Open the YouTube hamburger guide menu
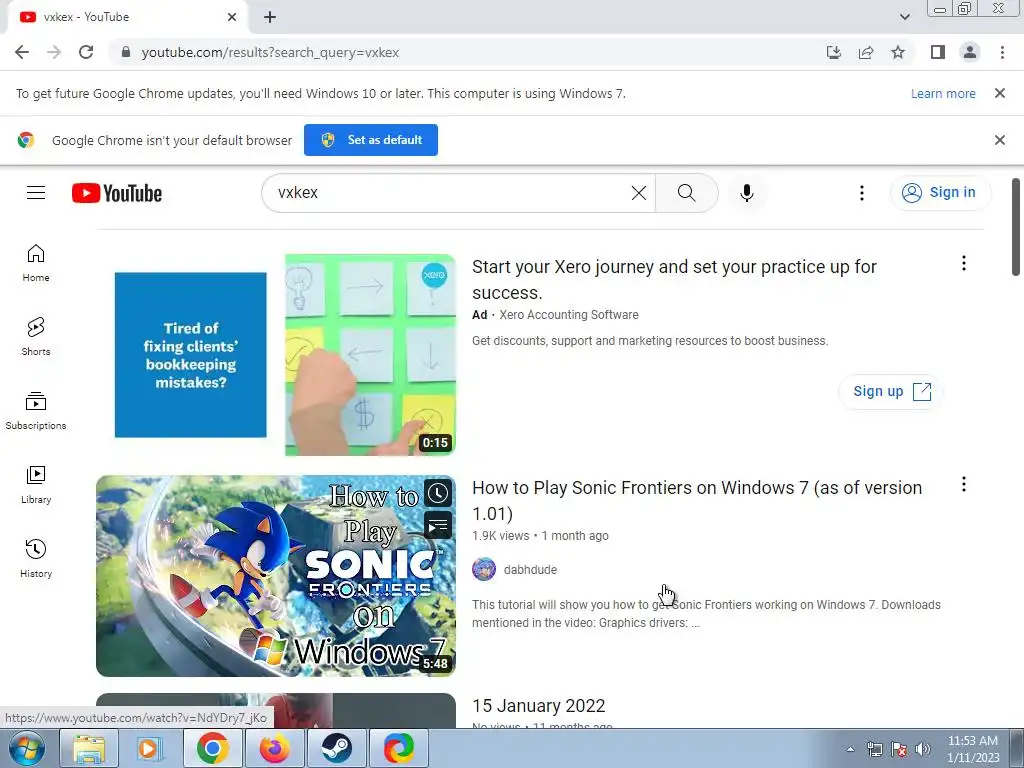The width and height of the screenshot is (1024, 768). (x=36, y=193)
